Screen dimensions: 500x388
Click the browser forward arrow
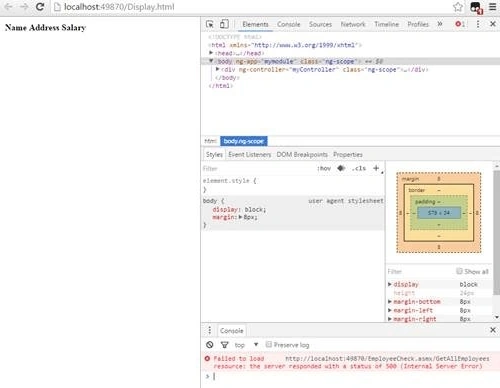(24, 7)
